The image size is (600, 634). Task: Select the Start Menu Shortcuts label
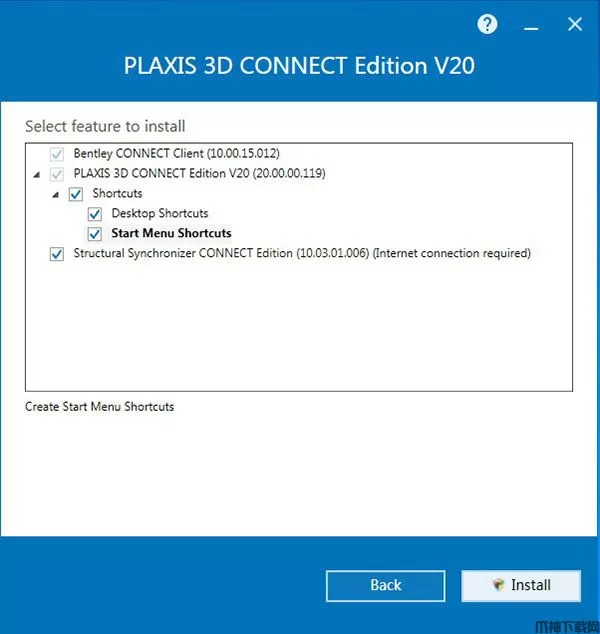coord(171,233)
